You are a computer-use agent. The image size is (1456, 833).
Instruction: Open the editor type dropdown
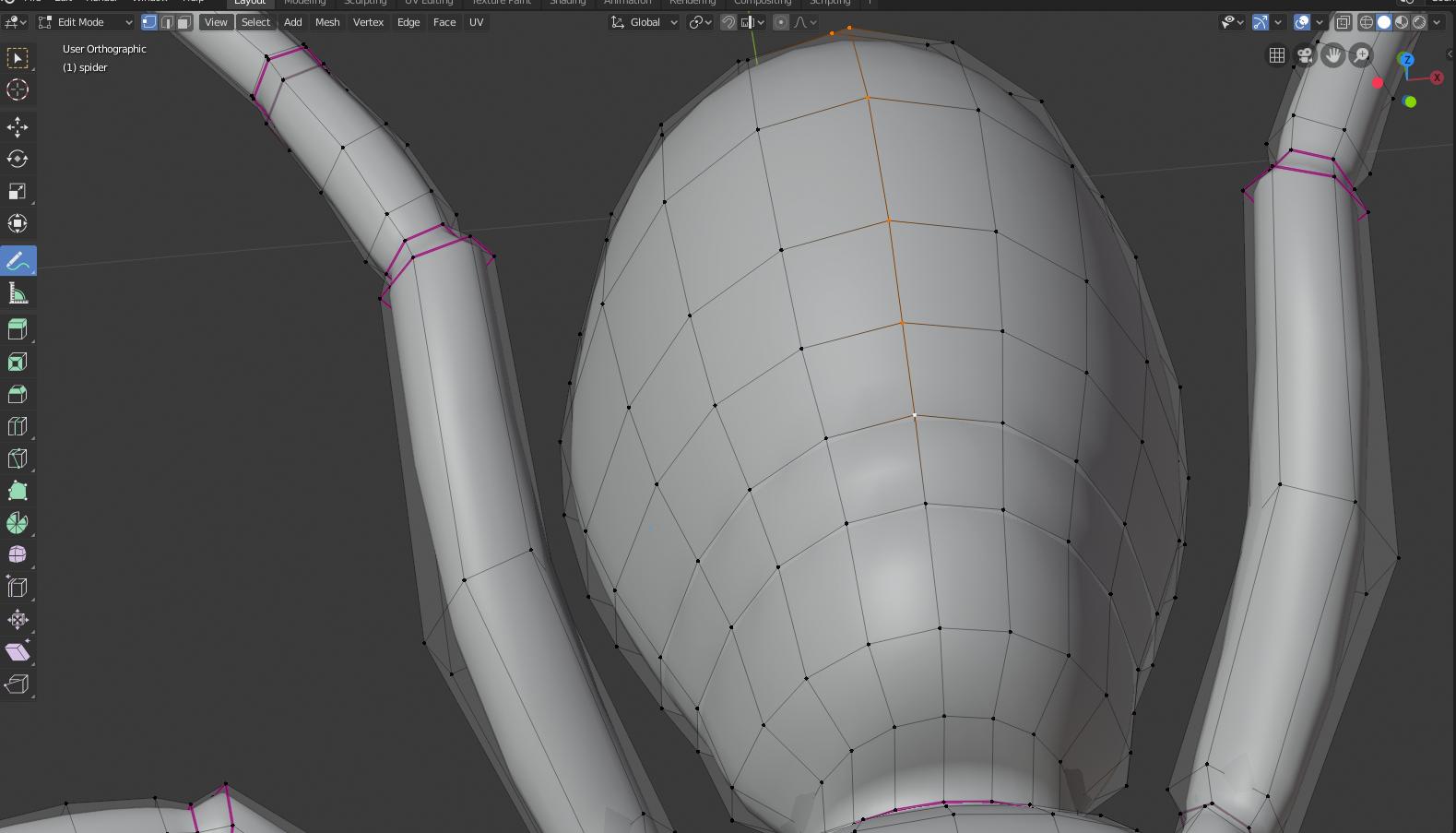point(16,22)
